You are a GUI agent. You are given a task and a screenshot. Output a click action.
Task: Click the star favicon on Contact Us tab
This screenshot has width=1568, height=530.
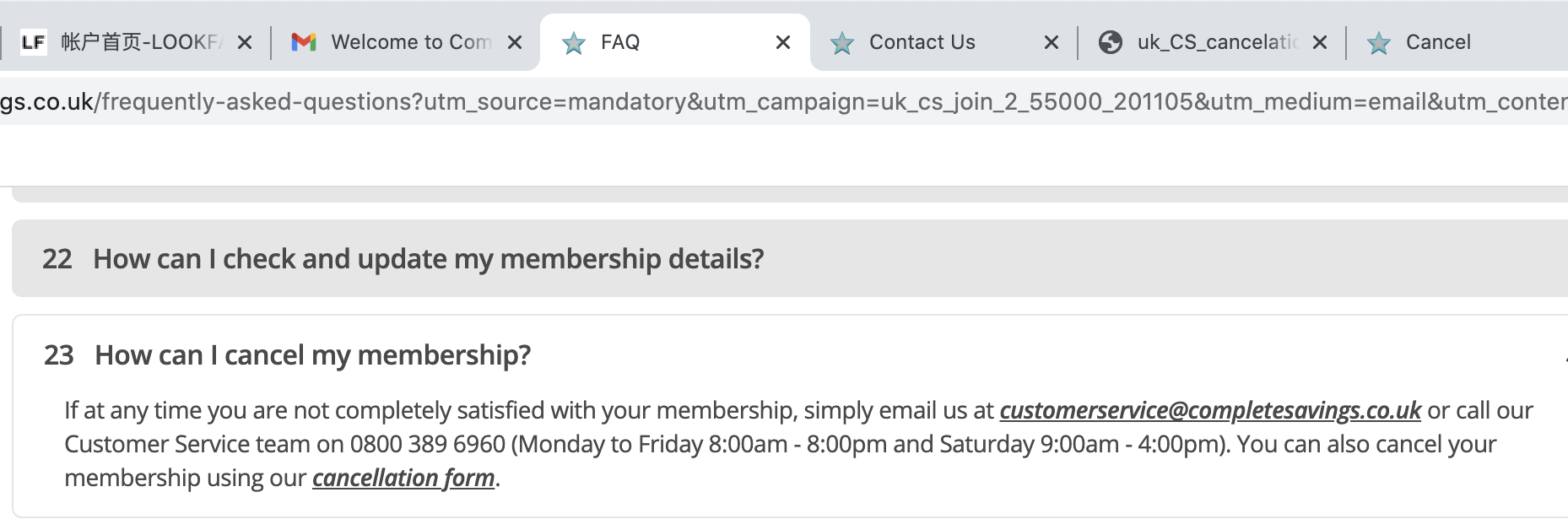coord(842,42)
